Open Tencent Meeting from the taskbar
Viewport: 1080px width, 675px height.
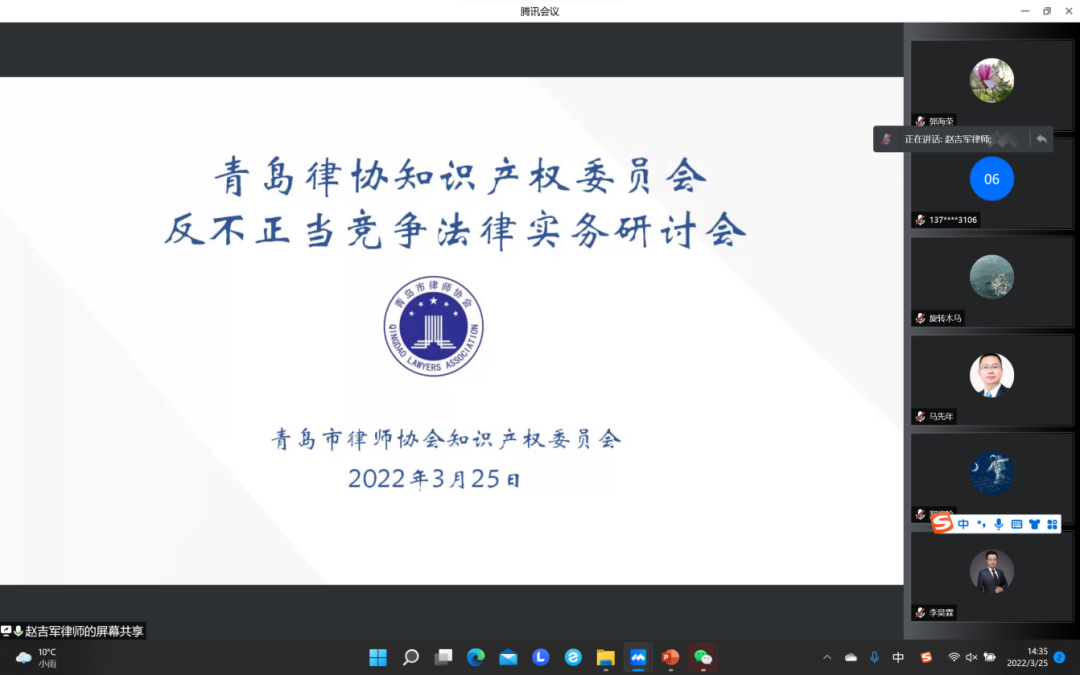(637, 657)
